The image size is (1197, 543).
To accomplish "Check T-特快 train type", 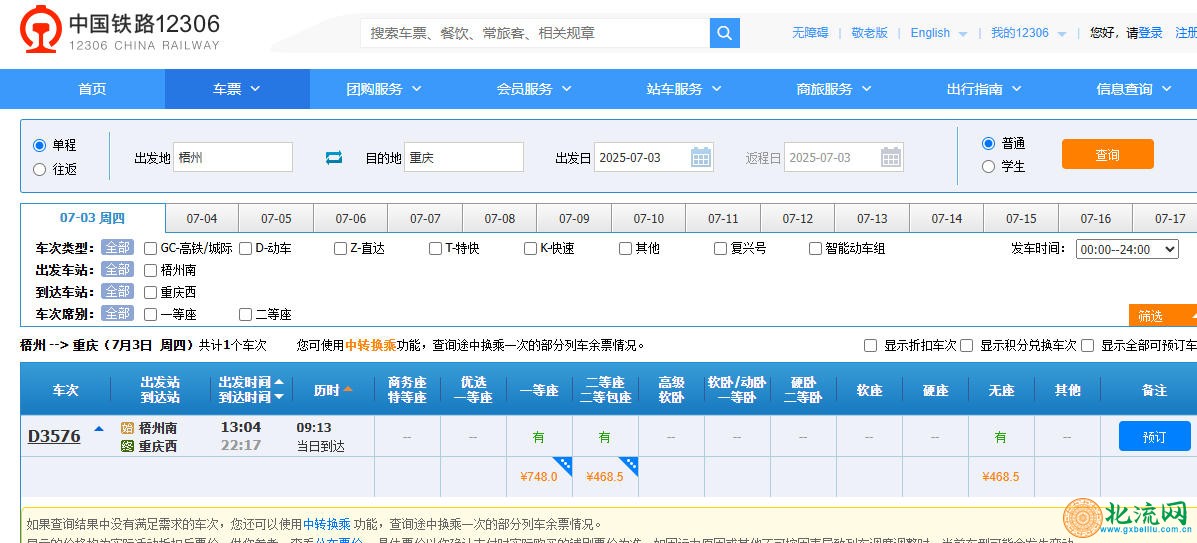I will tap(435, 248).
